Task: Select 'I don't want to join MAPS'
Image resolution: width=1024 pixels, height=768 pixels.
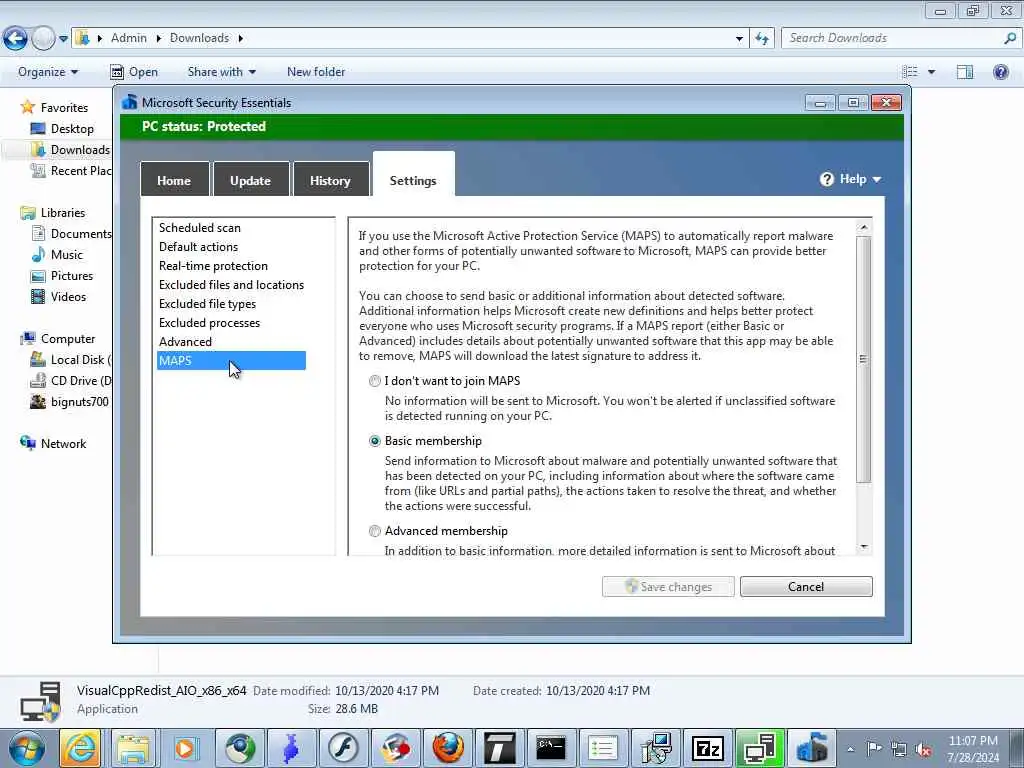Action: pyautogui.click(x=375, y=381)
